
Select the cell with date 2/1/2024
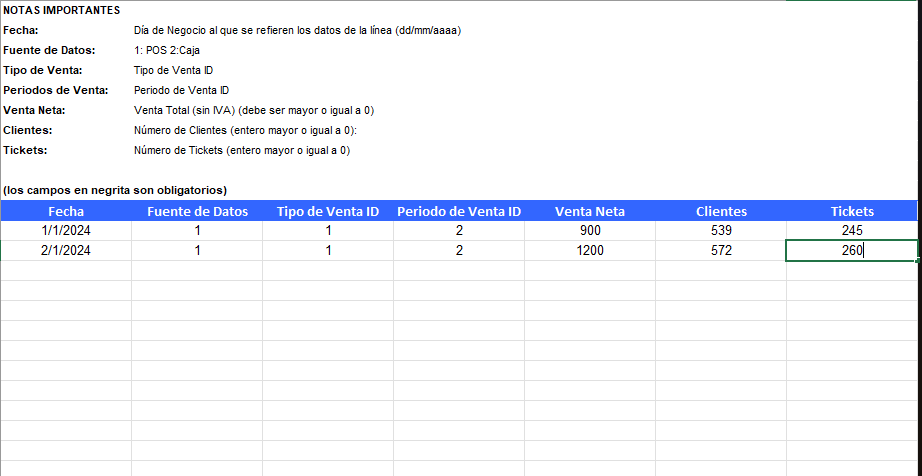66,251
